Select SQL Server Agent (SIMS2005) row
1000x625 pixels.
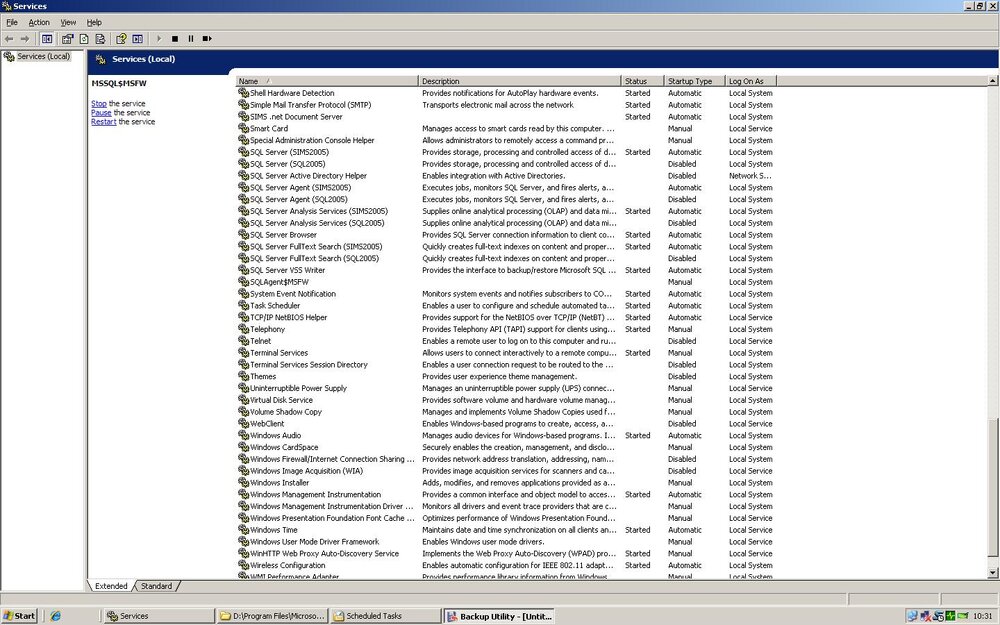click(x=506, y=188)
